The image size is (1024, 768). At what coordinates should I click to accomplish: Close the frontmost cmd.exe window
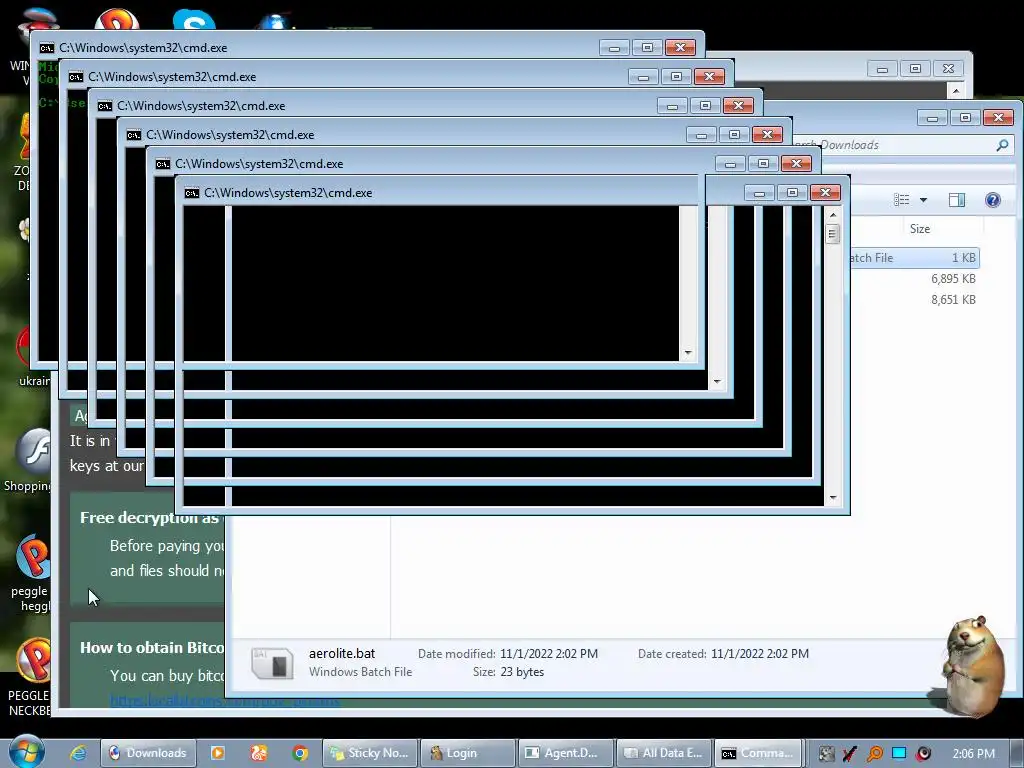click(825, 193)
